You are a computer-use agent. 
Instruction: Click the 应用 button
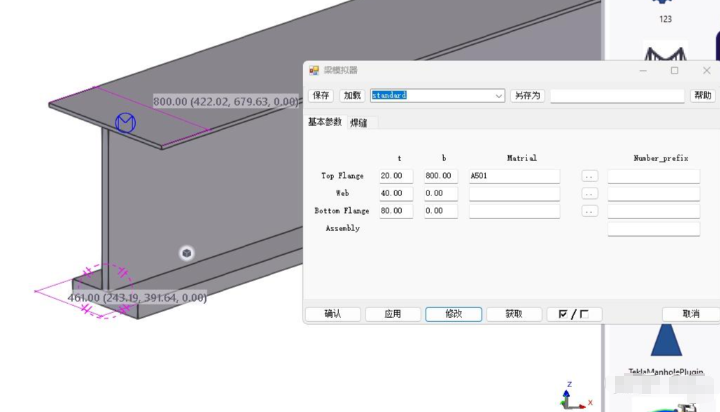pos(393,314)
